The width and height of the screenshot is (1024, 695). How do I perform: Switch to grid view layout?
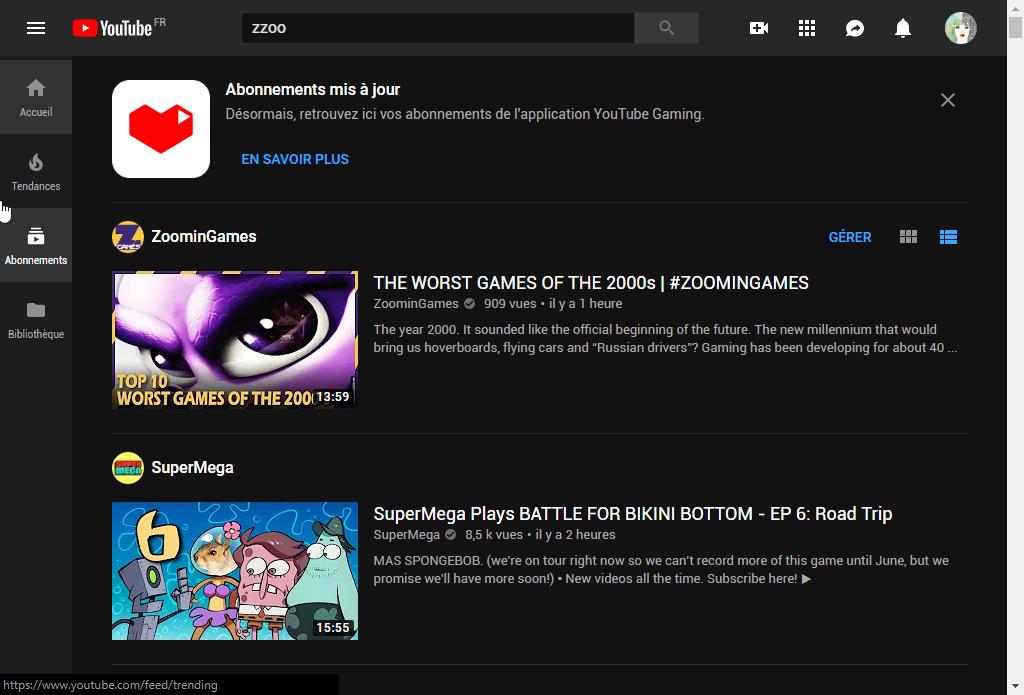908,237
